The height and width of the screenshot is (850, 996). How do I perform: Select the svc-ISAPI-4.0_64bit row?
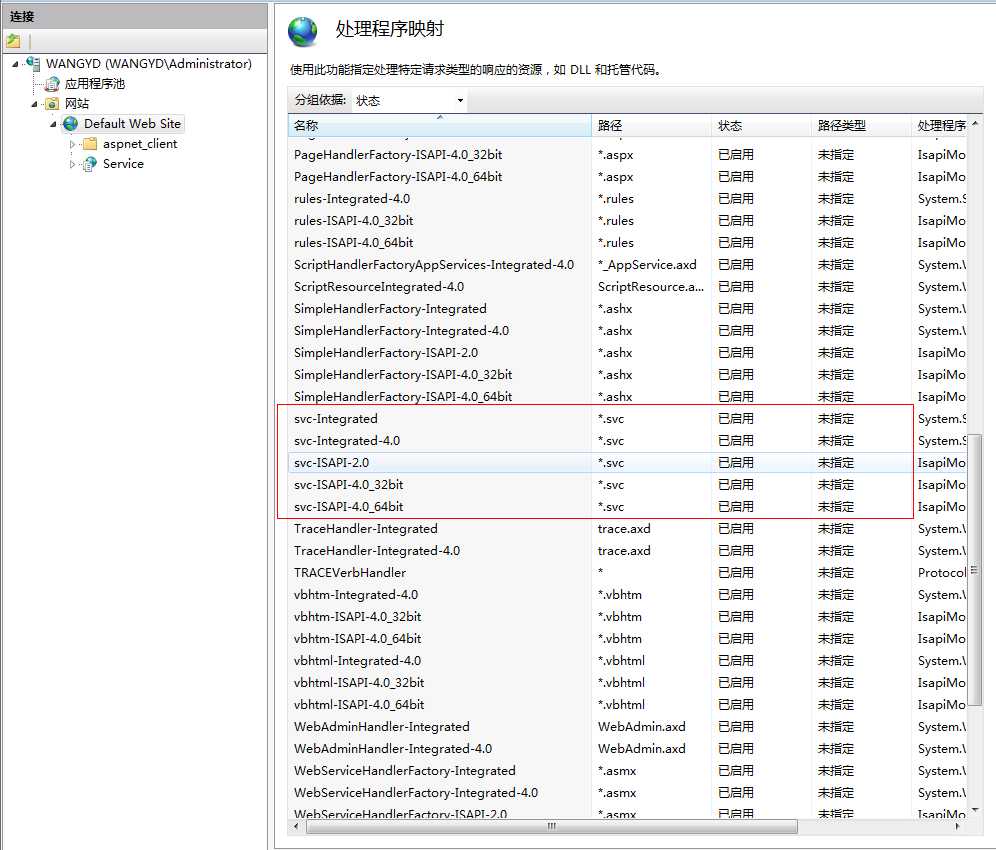[x=627, y=507]
